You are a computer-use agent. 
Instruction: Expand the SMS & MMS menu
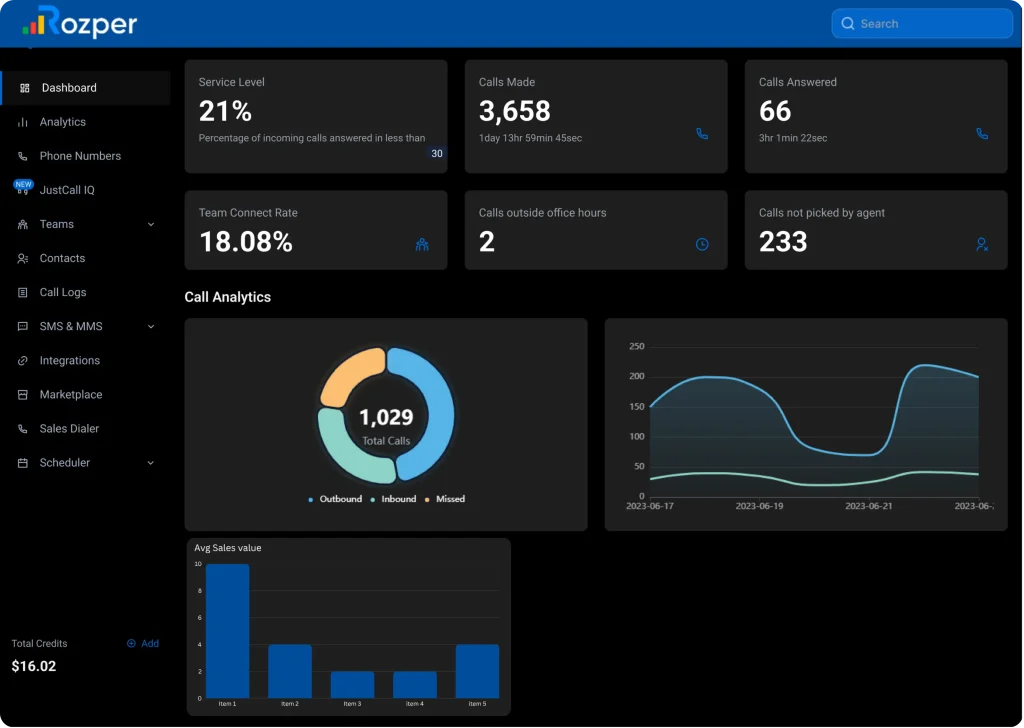click(x=152, y=326)
